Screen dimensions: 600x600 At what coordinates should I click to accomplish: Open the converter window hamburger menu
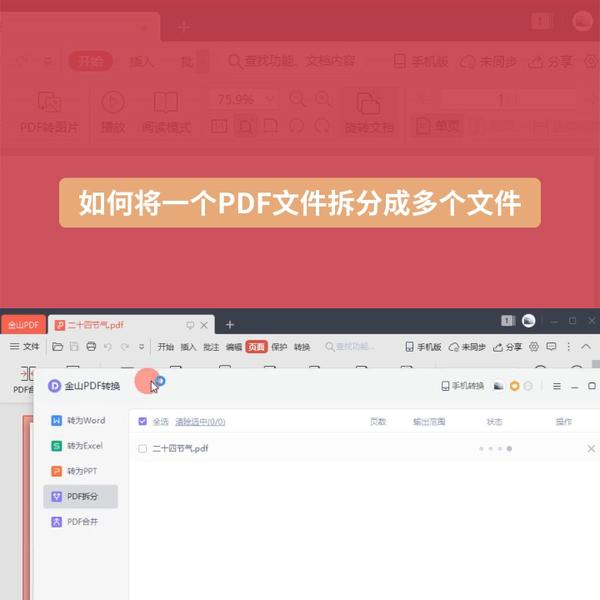[x=557, y=386]
